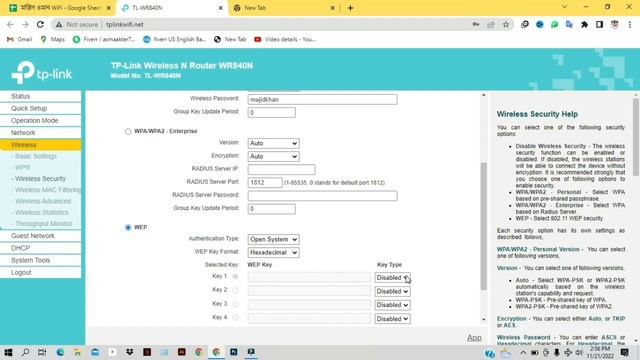
Task: Add a new browser tab
Action: coord(350,8)
